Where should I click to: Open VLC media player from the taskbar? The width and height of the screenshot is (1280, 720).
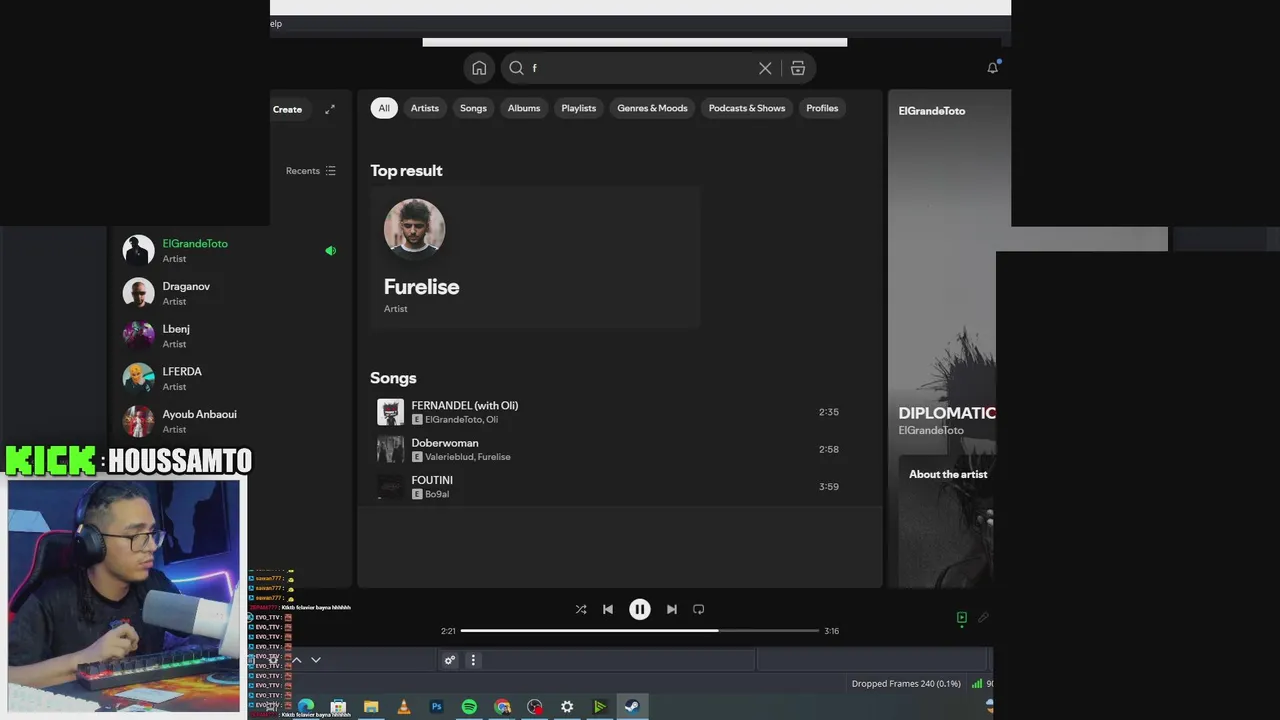point(404,707)
